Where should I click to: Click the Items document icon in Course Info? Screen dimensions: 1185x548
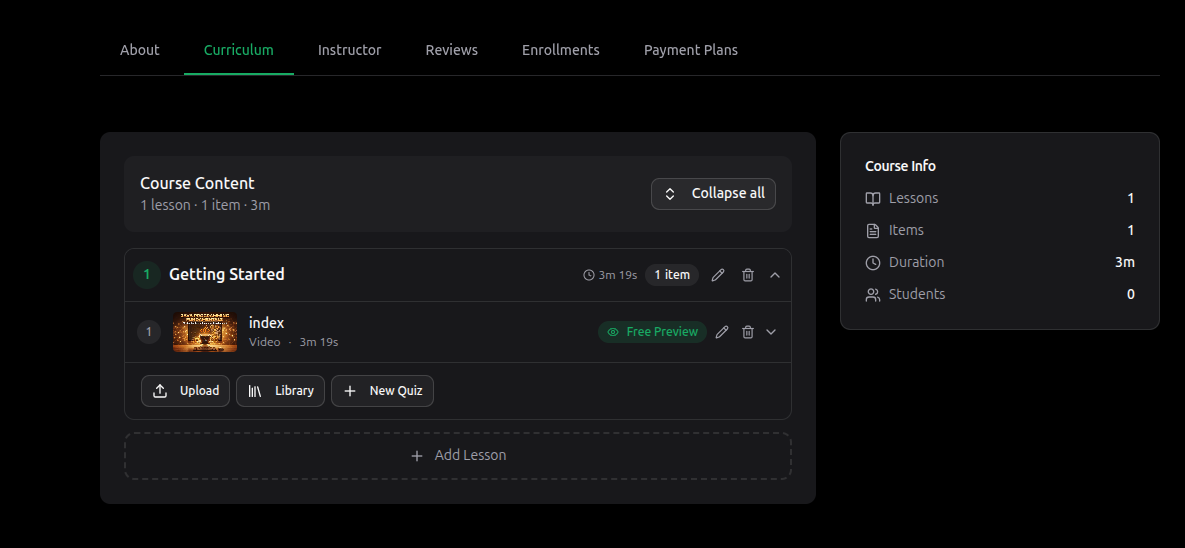tap(873, 230)
